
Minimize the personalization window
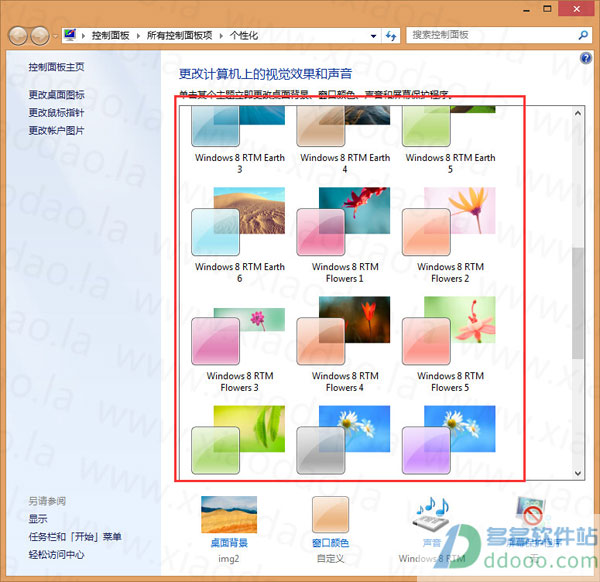(527, 9)
